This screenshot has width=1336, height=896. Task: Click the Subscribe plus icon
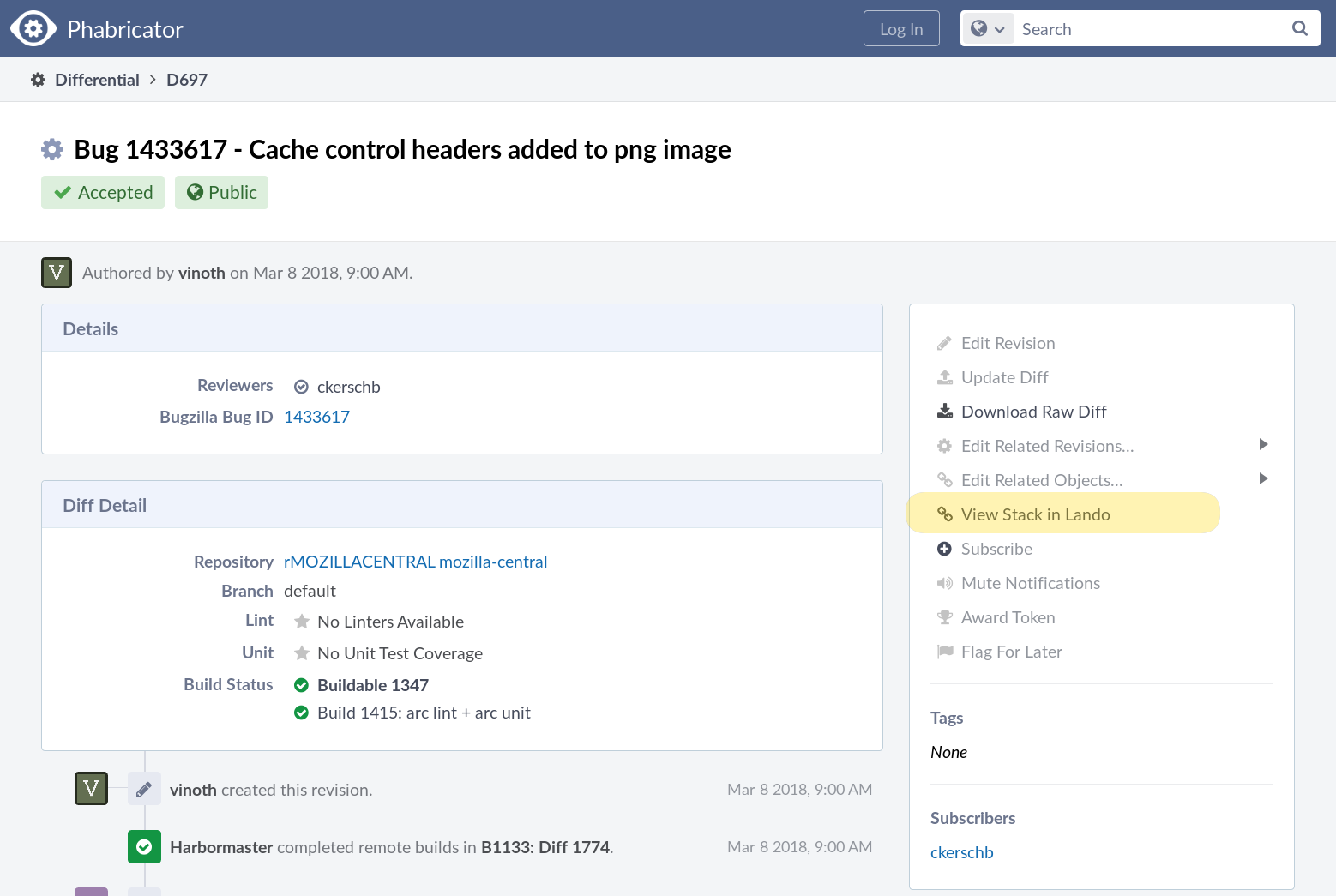[944, 549]
